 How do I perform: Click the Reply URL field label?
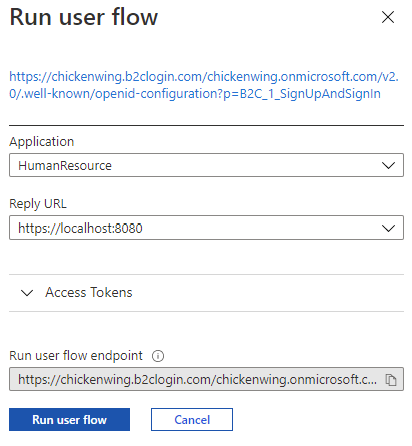(x=38, y=204)
